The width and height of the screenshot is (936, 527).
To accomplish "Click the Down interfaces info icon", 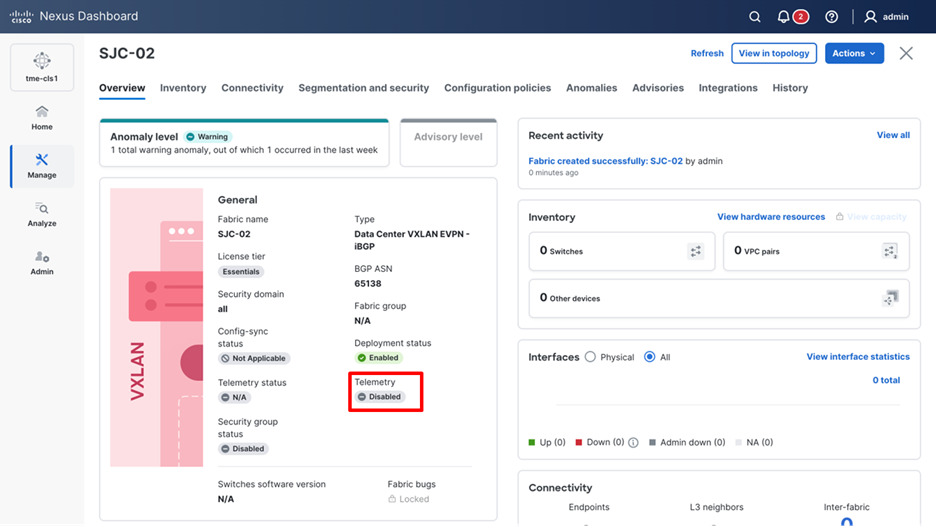I will [633, 443].
